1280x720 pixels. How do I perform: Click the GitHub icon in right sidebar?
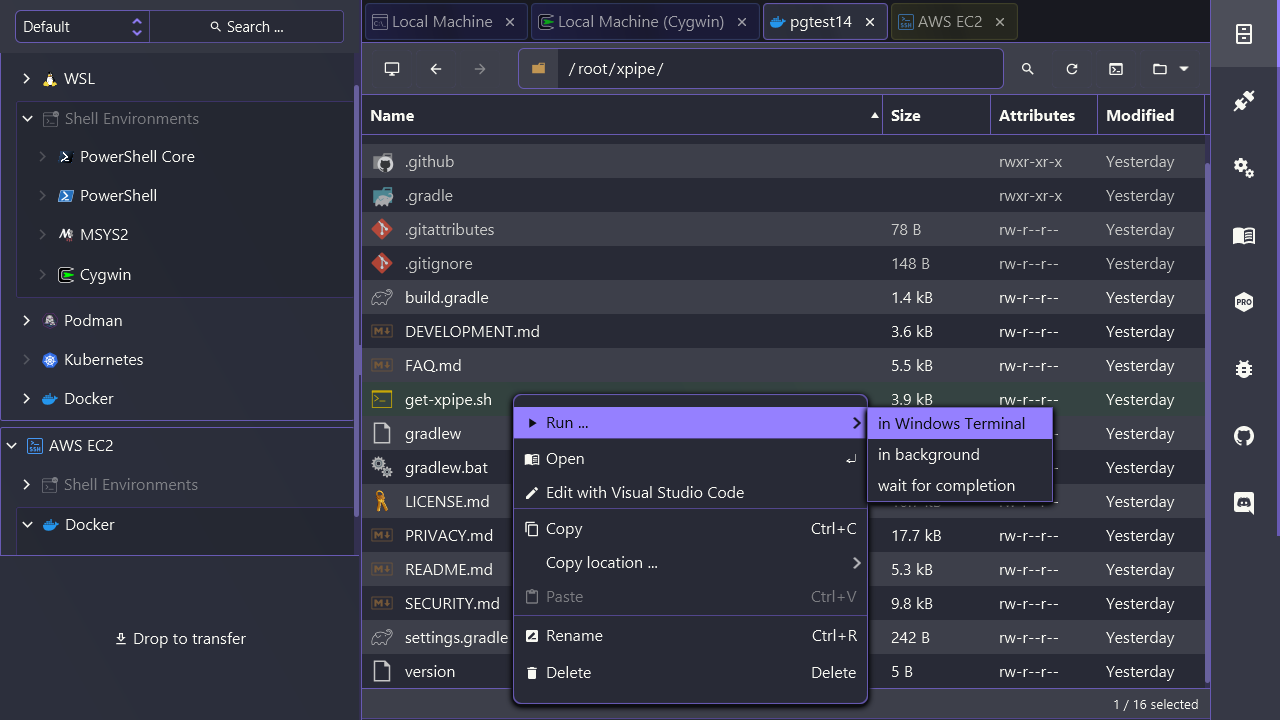(x=1244, y=436)
